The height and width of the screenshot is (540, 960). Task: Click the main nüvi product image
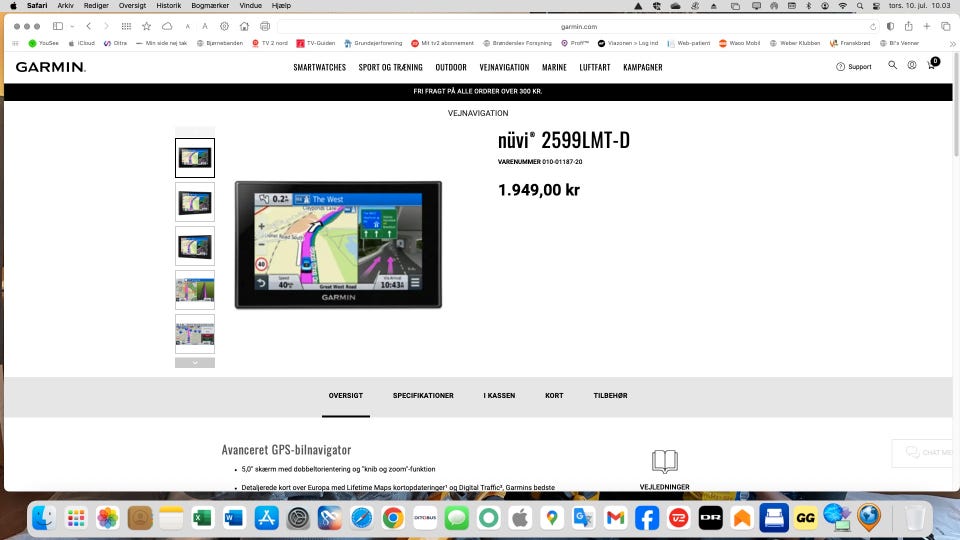point(338,245)
